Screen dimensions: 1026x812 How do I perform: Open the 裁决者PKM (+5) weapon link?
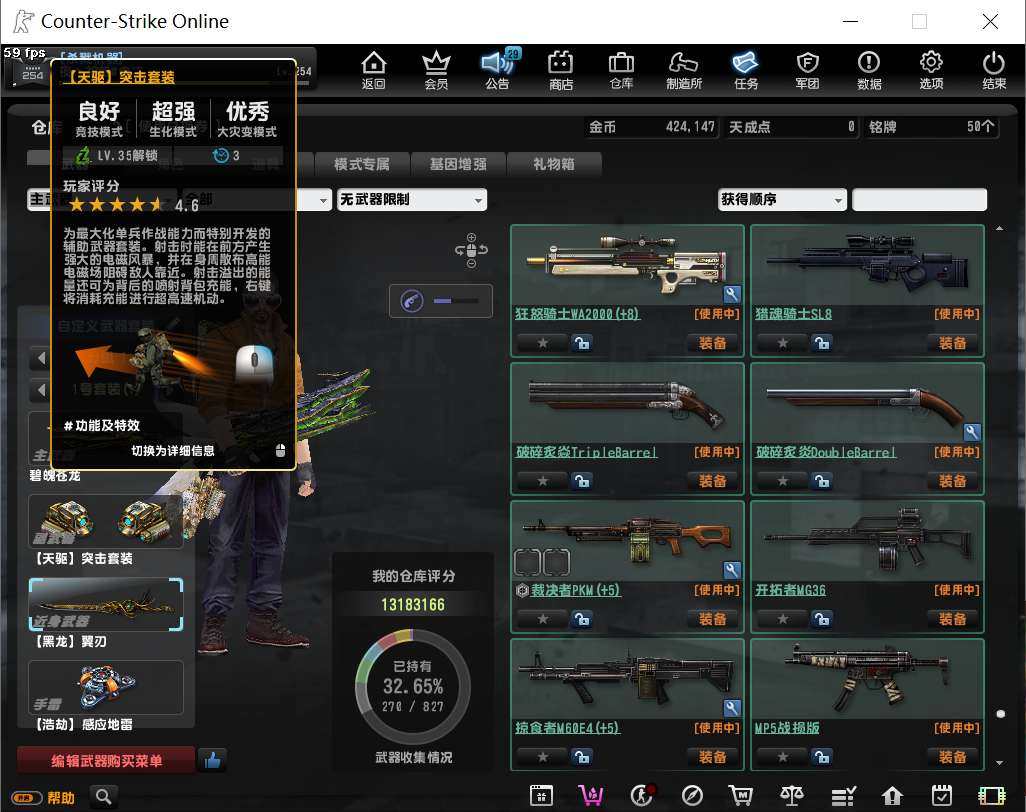tap(575, 590)
